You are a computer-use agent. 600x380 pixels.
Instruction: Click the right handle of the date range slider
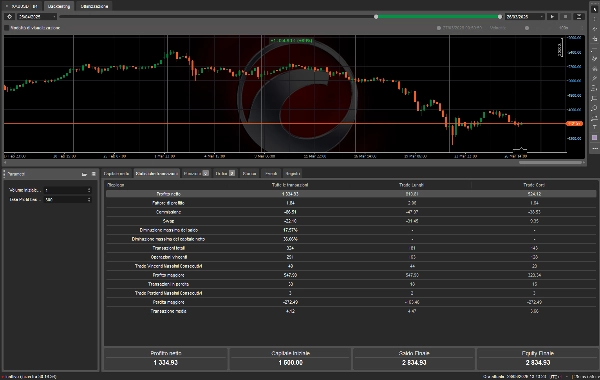pos(500,16)
